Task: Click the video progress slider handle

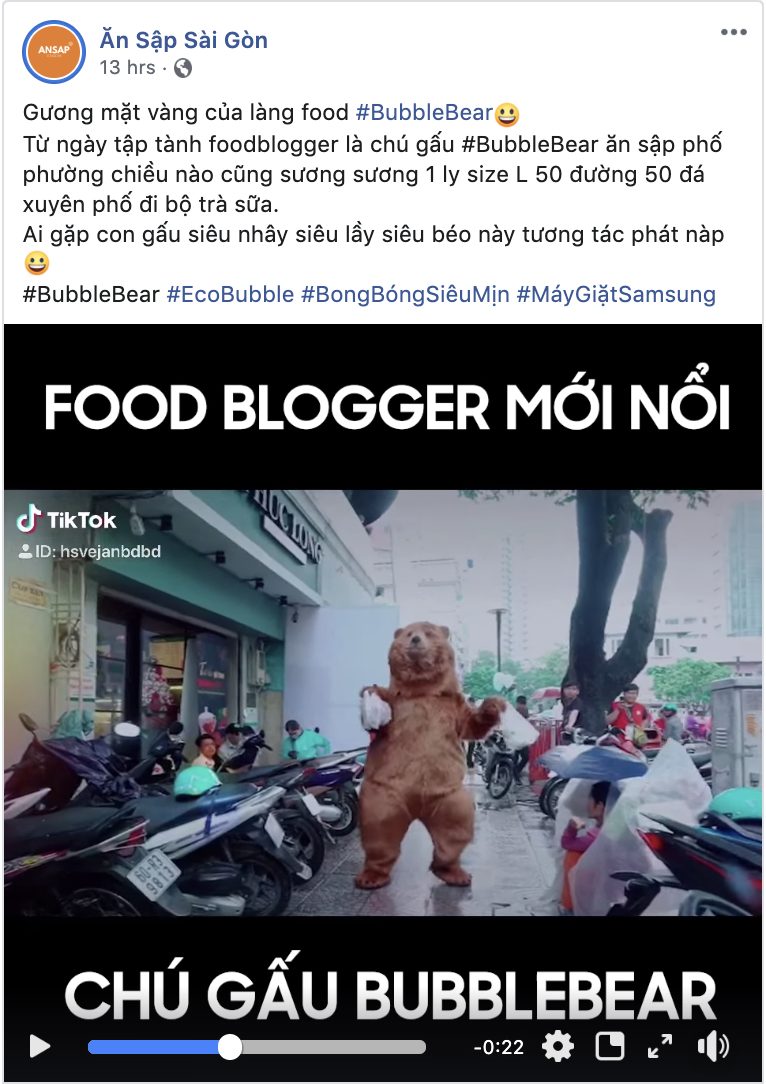Action: [x=230, y=1047]
